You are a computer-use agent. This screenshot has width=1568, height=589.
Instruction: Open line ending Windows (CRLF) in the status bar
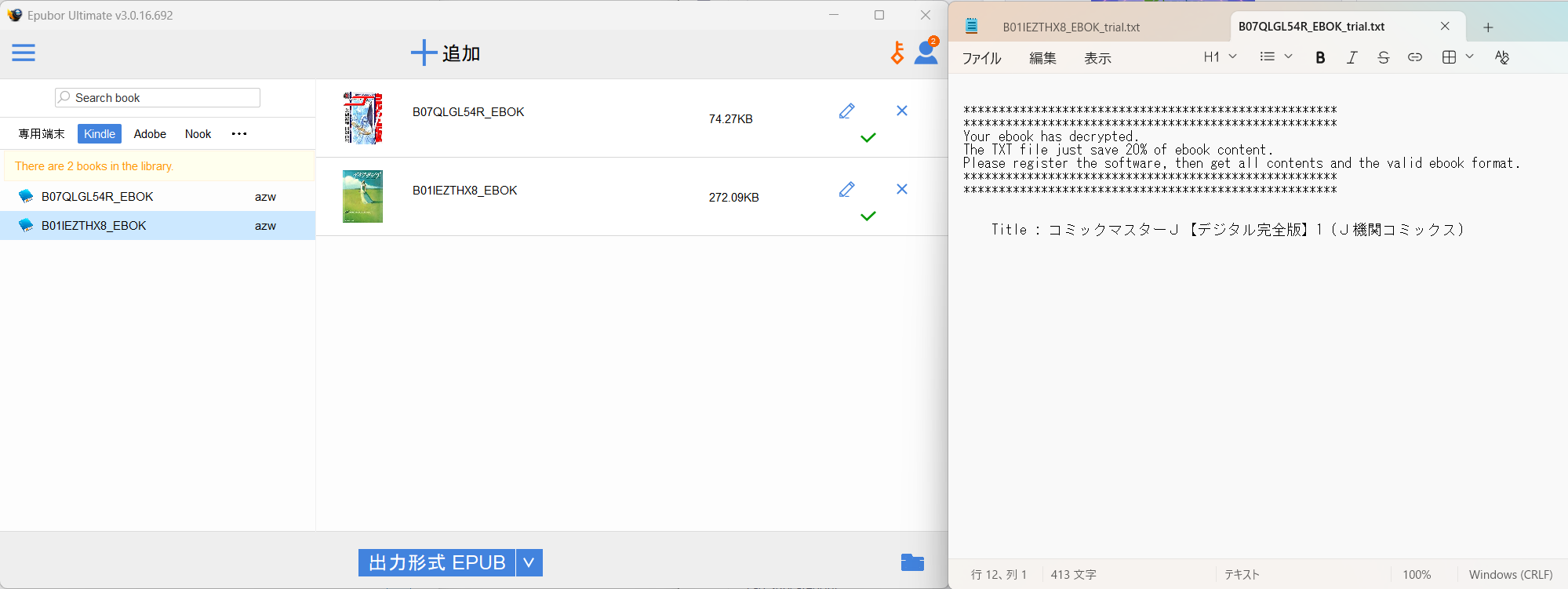(1510, 574)
